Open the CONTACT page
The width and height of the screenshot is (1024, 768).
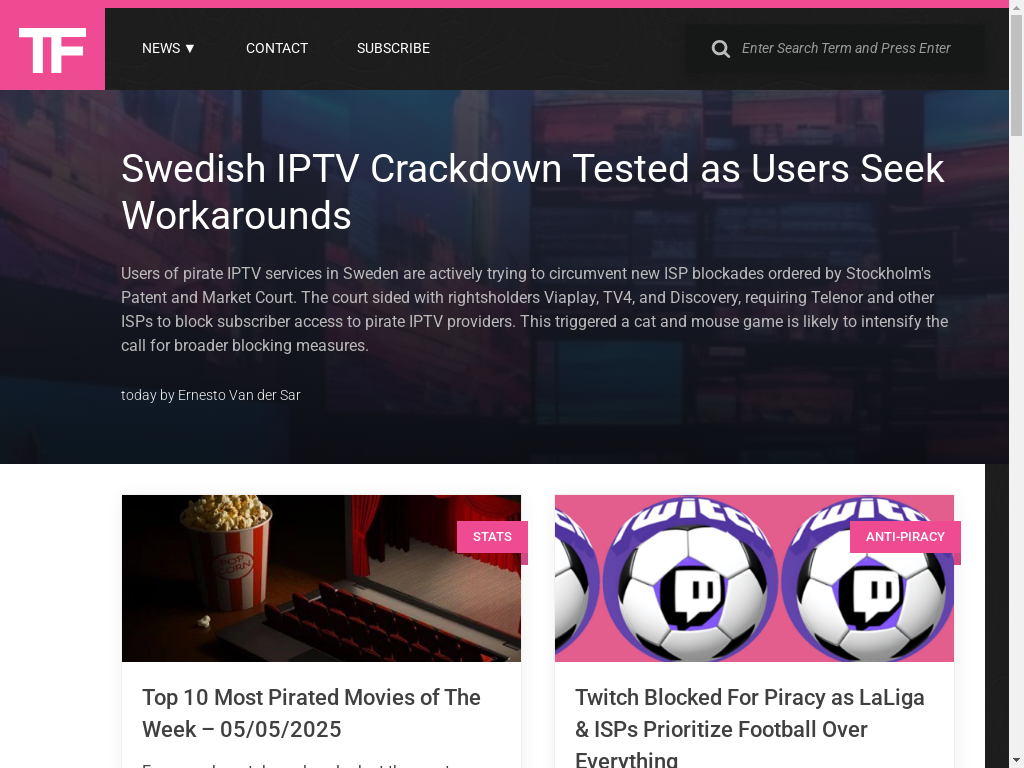(x=277, y=48)
